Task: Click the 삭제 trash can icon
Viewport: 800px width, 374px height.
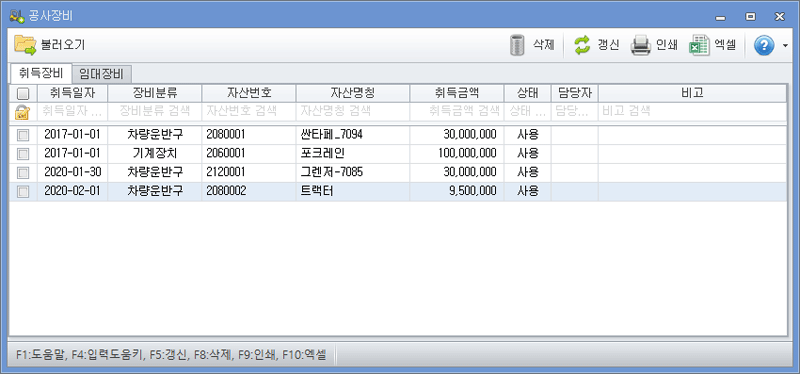Action: coord(517,45)
